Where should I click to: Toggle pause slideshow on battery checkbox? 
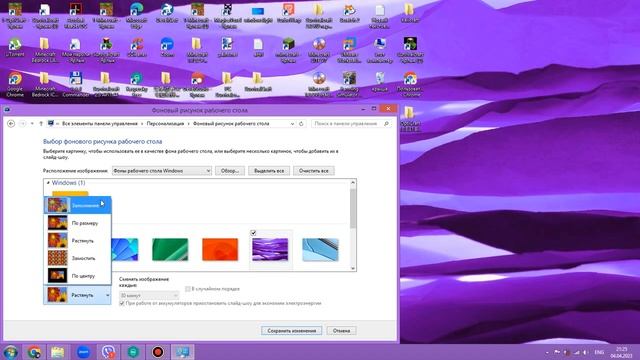click(122, 303)
